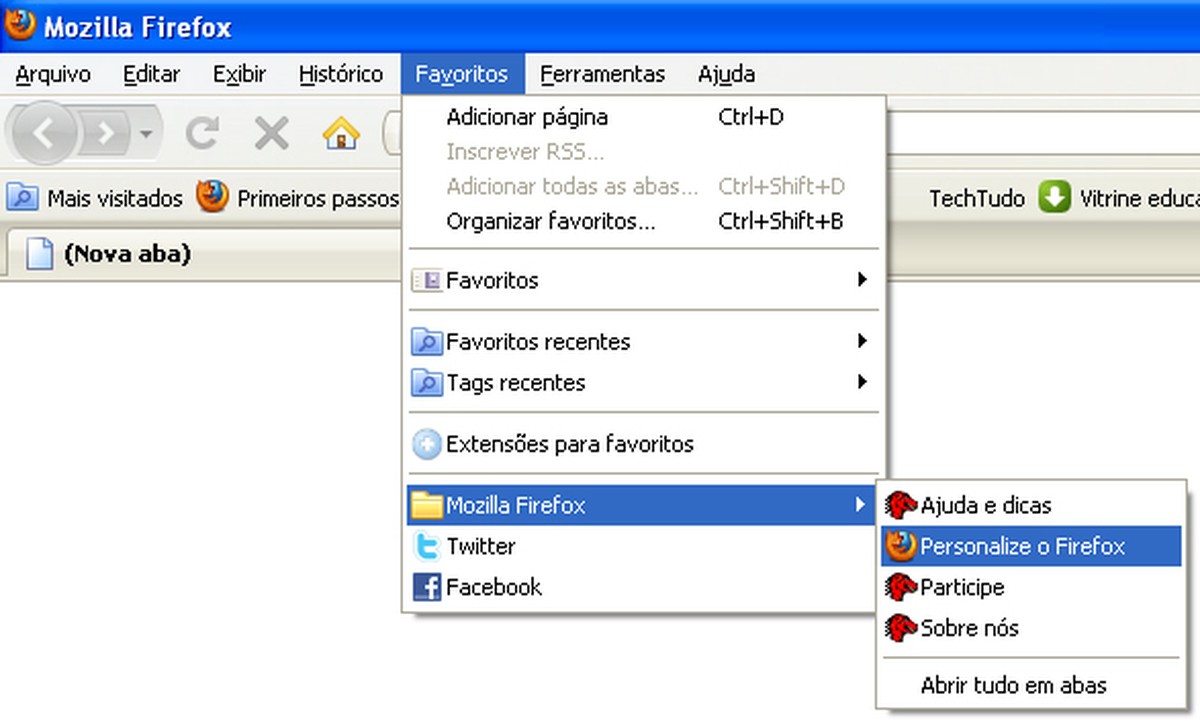The image size is (1200, 722).
Task: Click the Tags recentes folder icon
Action: click(427, 383)
